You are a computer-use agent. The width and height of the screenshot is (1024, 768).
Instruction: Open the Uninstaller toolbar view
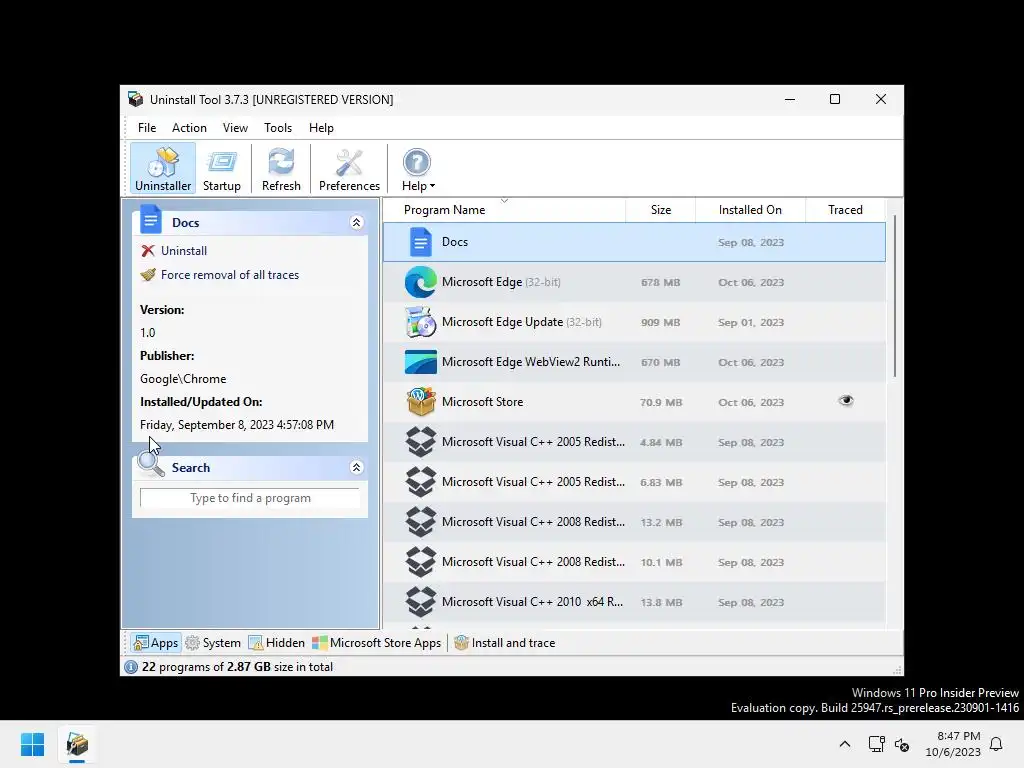(x=163, y=169)
